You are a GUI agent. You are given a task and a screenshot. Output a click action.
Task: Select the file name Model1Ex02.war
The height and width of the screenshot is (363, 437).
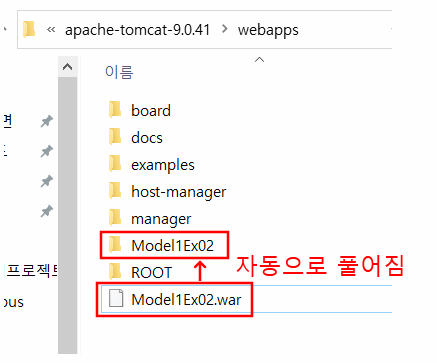click(186, 300)
